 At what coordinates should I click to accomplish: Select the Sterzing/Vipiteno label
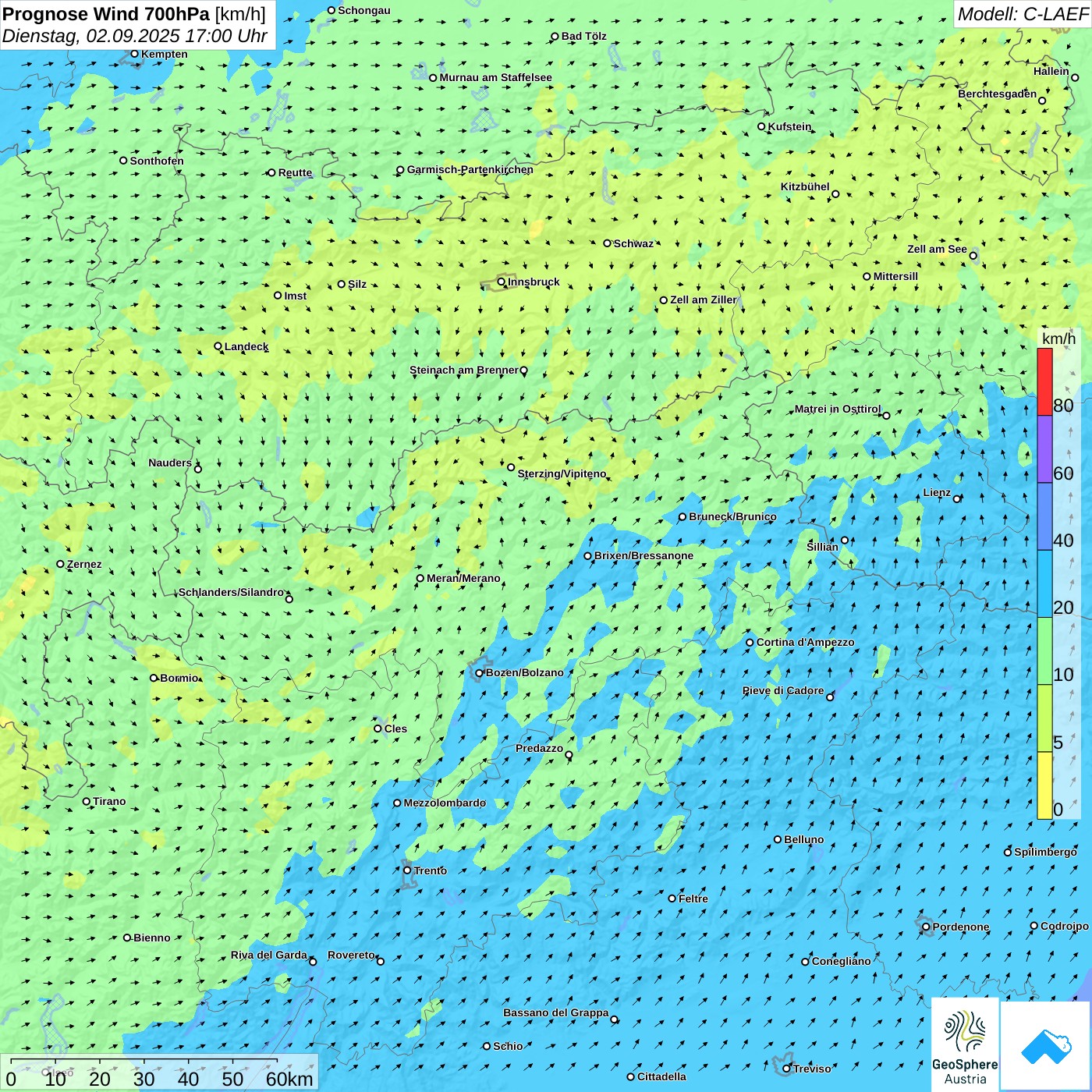[562, 473]
